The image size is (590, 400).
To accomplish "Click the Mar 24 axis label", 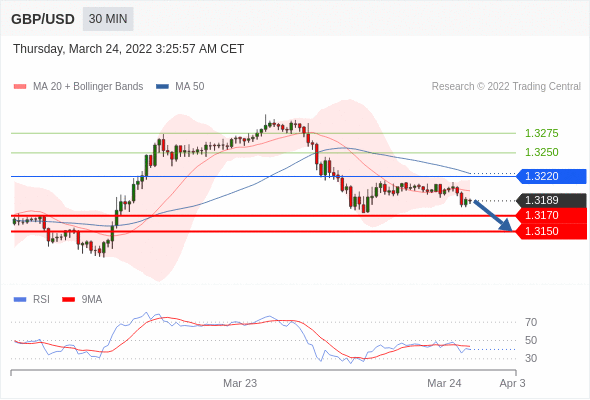I will pyautogui.click(x=444, y=383).
